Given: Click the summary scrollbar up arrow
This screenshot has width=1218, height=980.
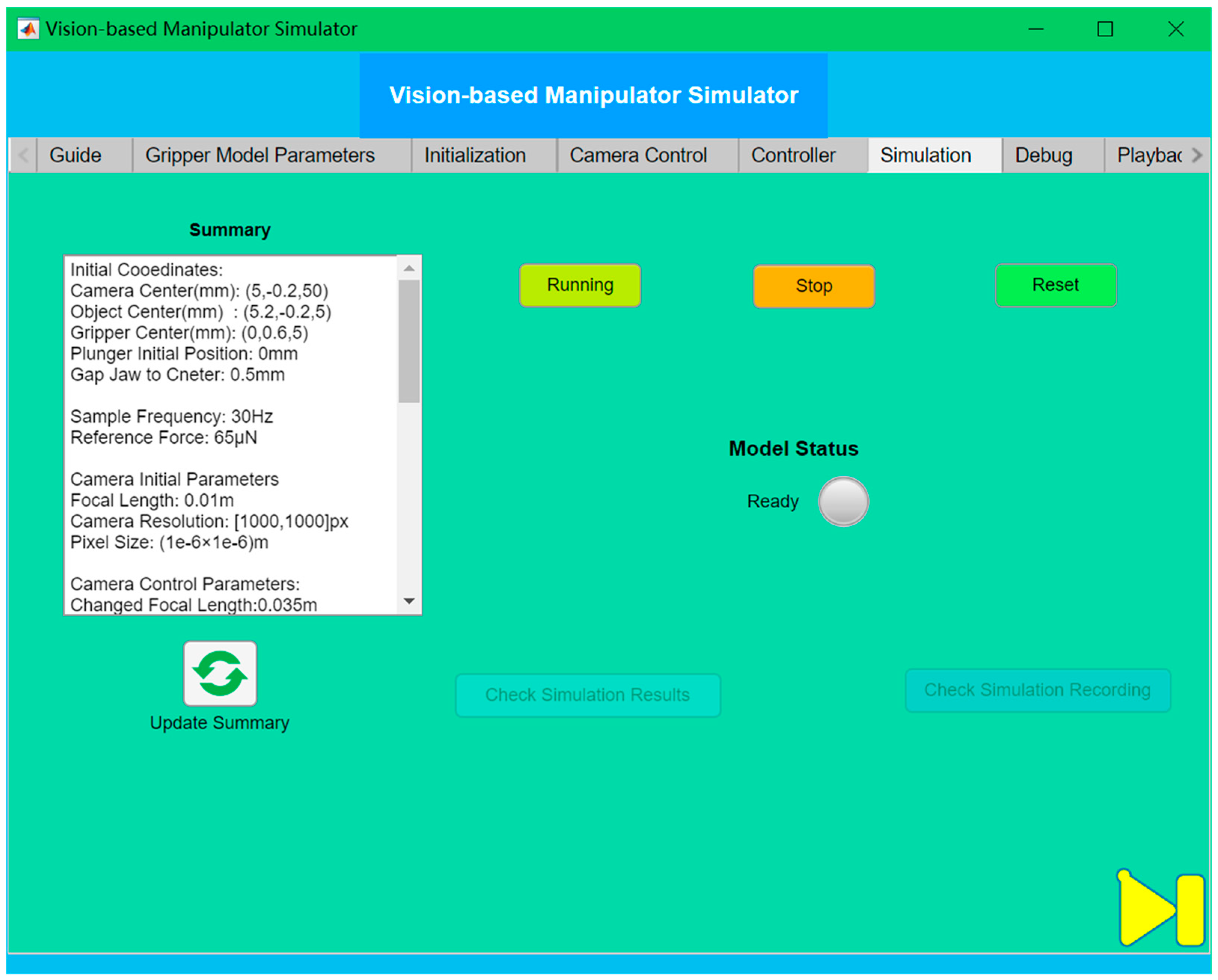Looking at the screenshot, I should 409,269.
